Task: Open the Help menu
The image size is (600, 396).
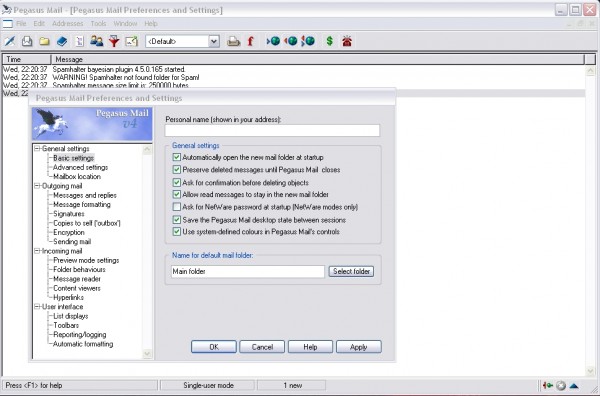Action: pyautogui.click(x=151, y=24)
